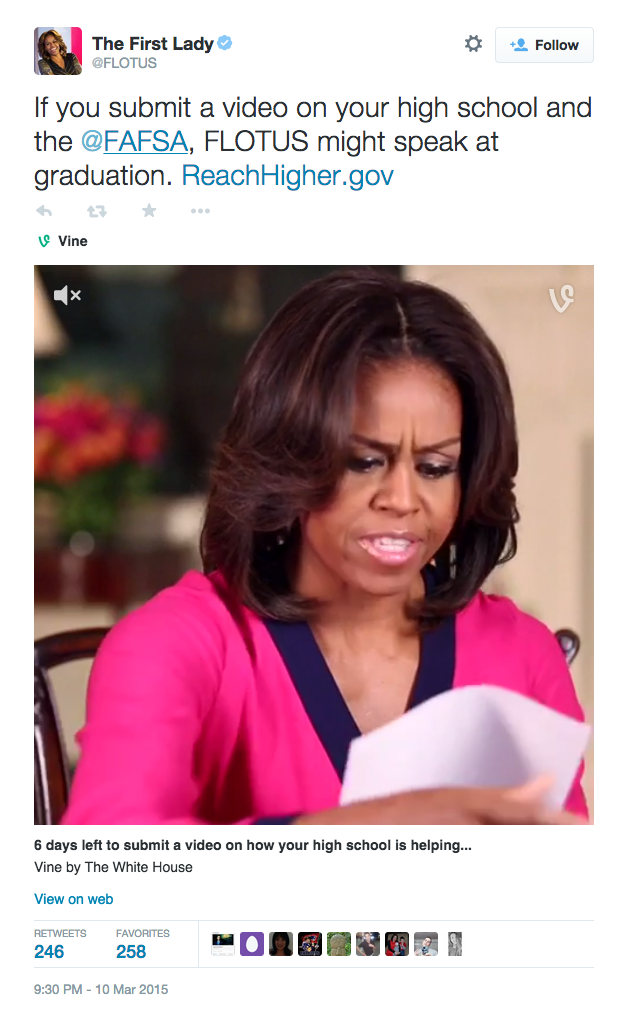Unmute the Vine video with the speaker icon
Viewport: 629px width, 1031px height.
pos(67,295)
